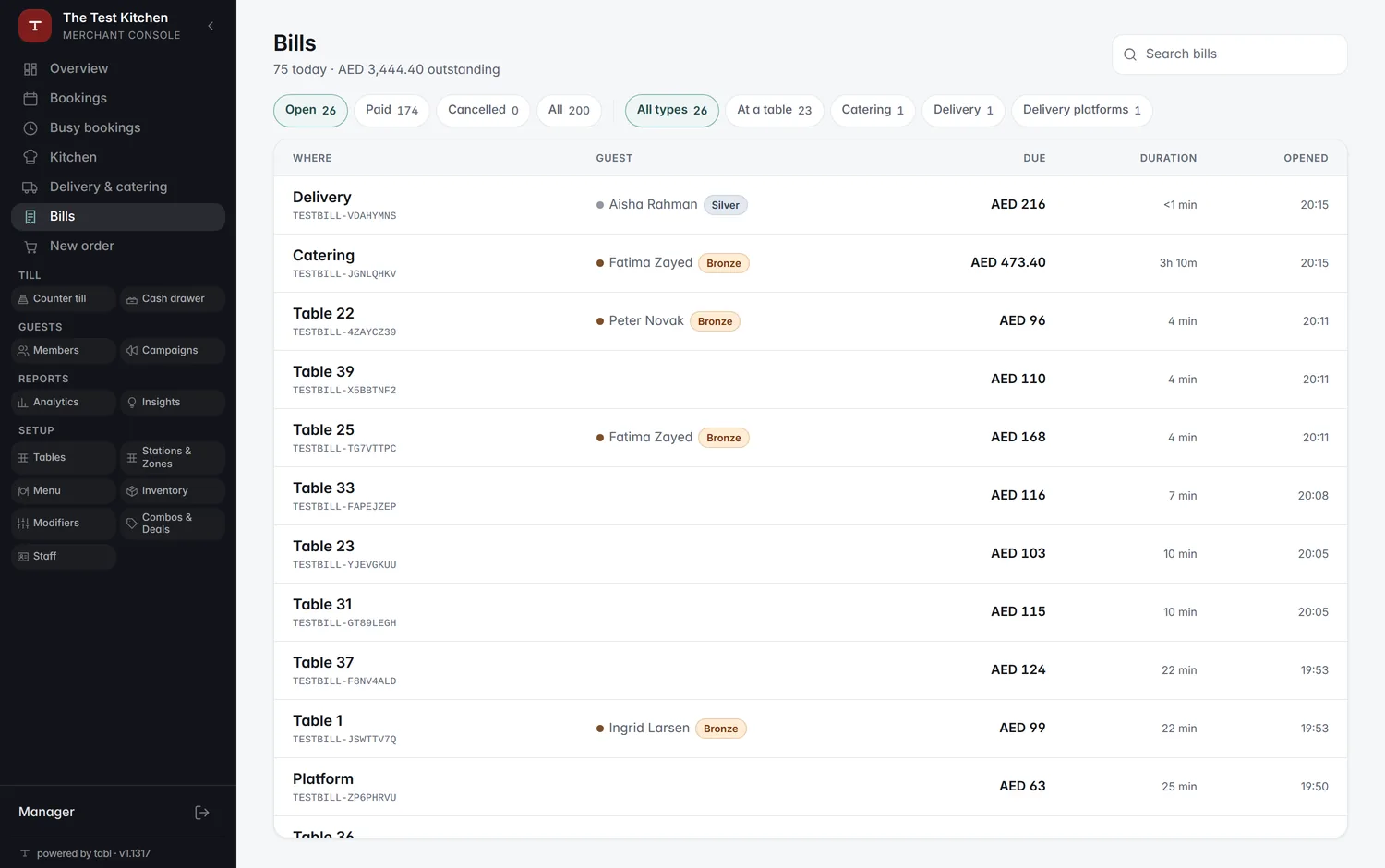Click the Inventory box icon
The image size is (1385, 868).
pyautogui.click(x=132, y=491)
